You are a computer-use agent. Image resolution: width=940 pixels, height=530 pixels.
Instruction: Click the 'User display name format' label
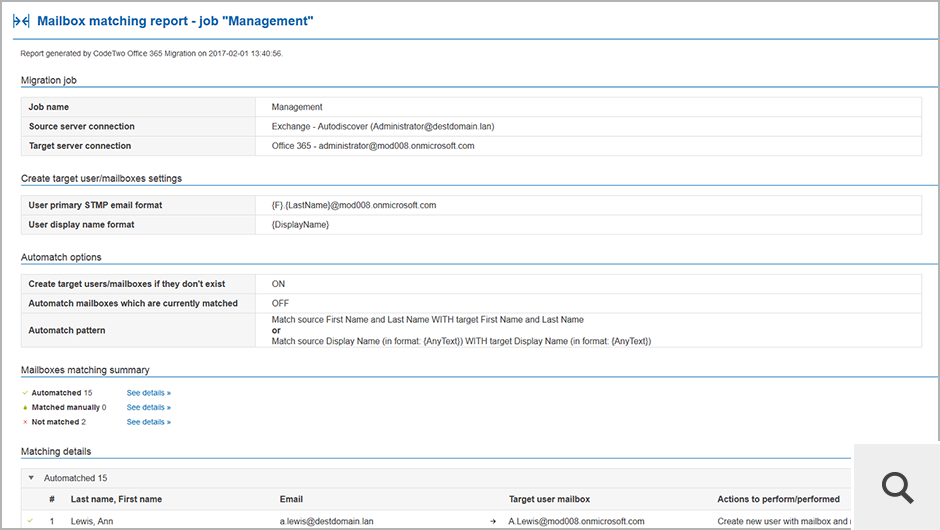pos(82,224)
